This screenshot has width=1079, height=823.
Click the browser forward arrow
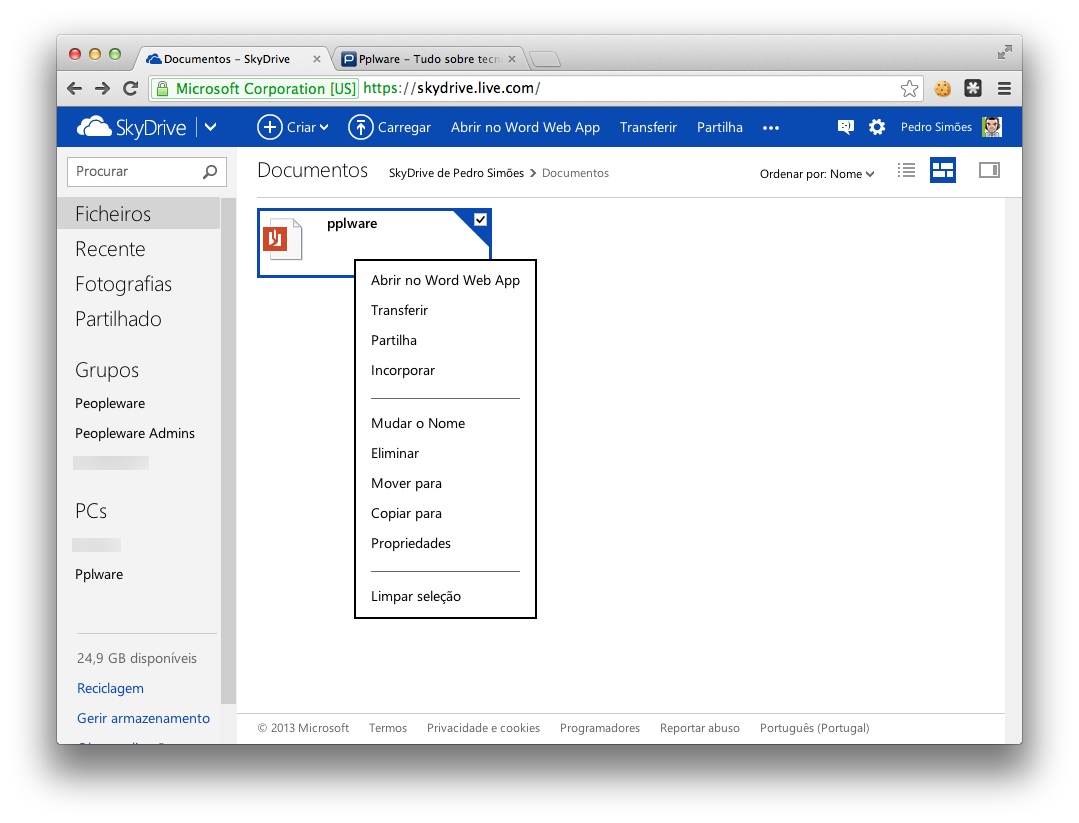102,88
